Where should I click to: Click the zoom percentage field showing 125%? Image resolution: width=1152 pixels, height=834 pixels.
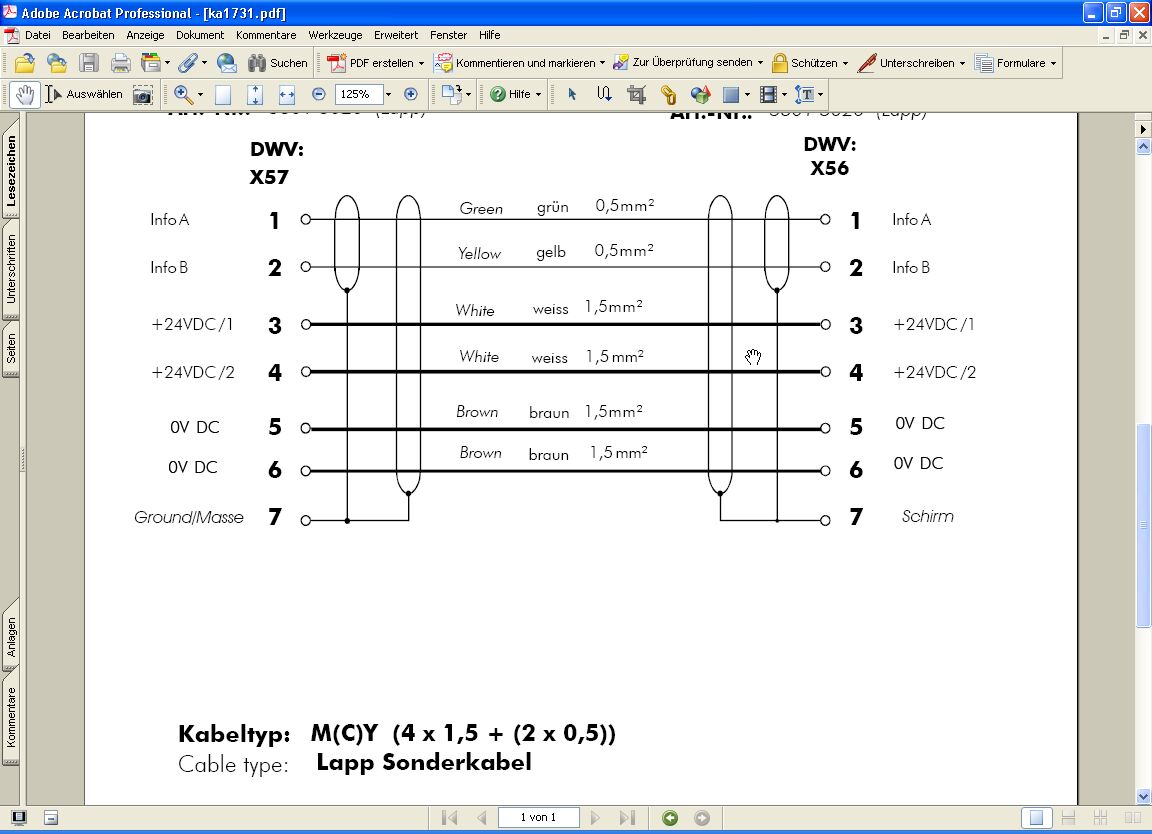pos(359,94)
